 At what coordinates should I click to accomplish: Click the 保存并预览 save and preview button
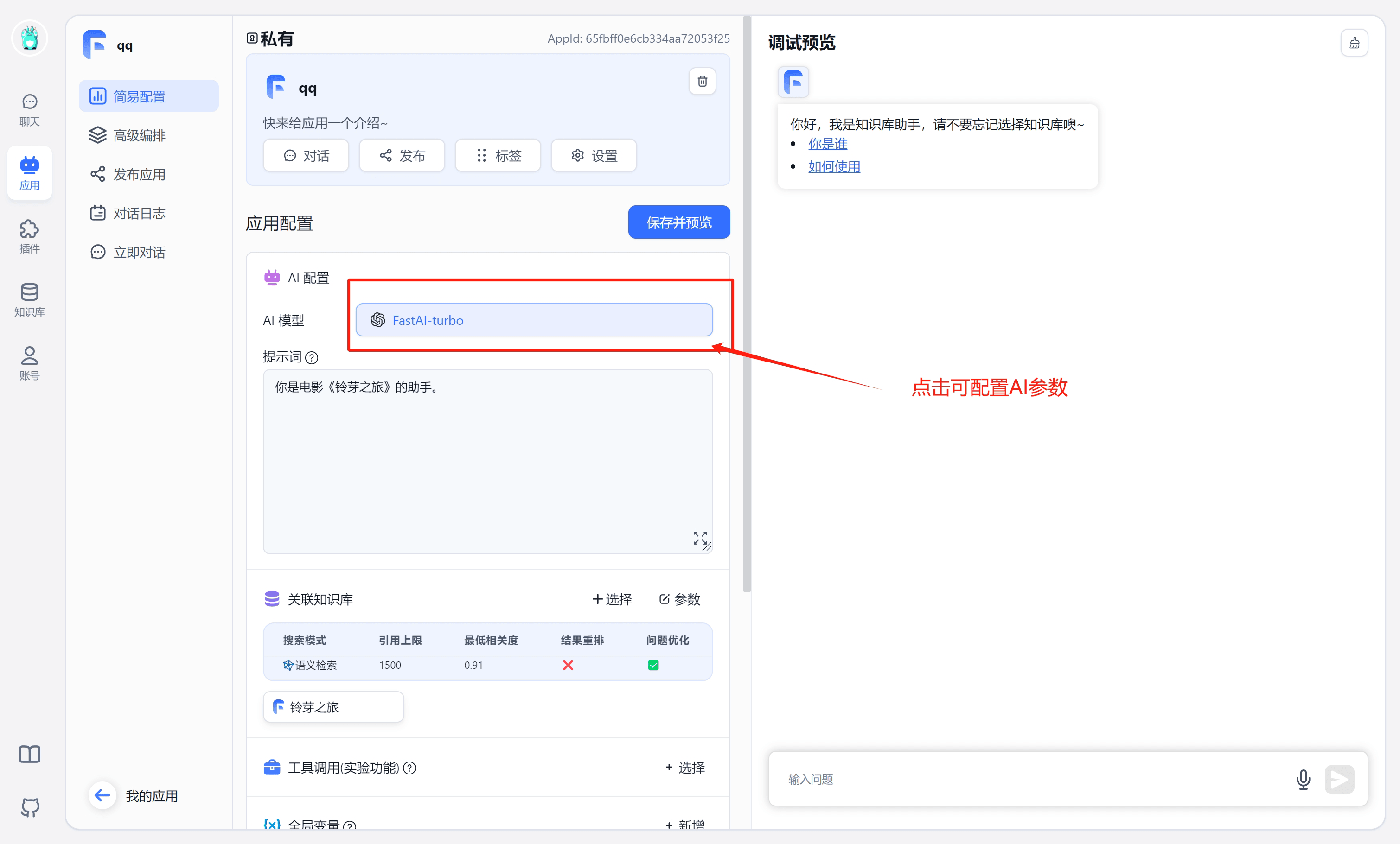point(678,222)
